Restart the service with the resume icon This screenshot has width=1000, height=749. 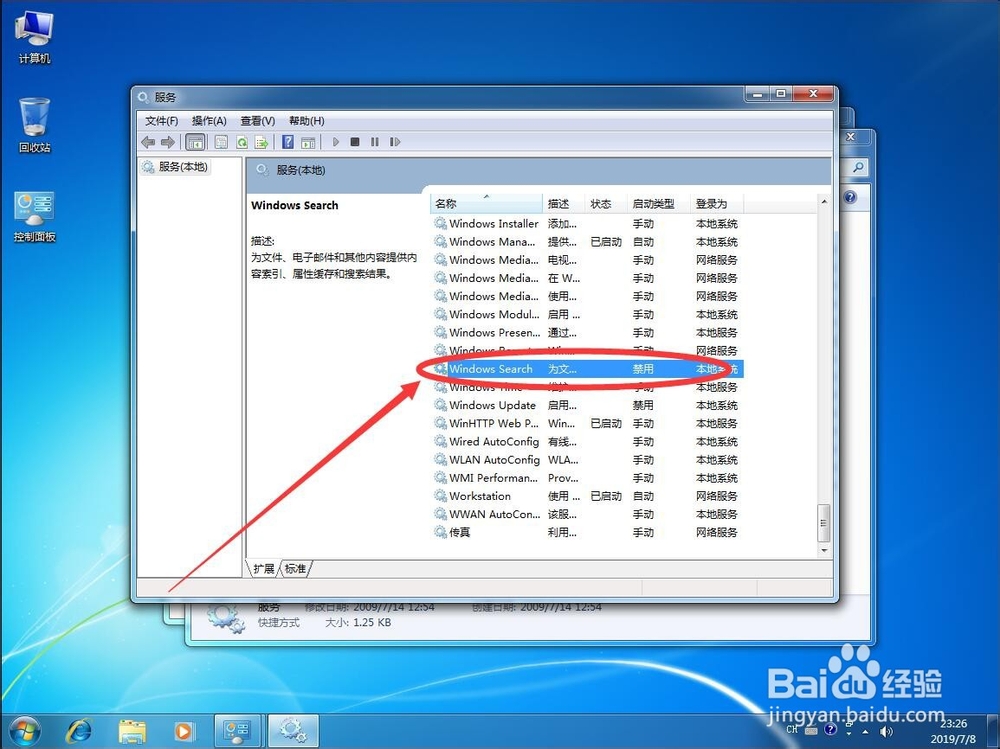pyautogui.click(x=394, y=142)
